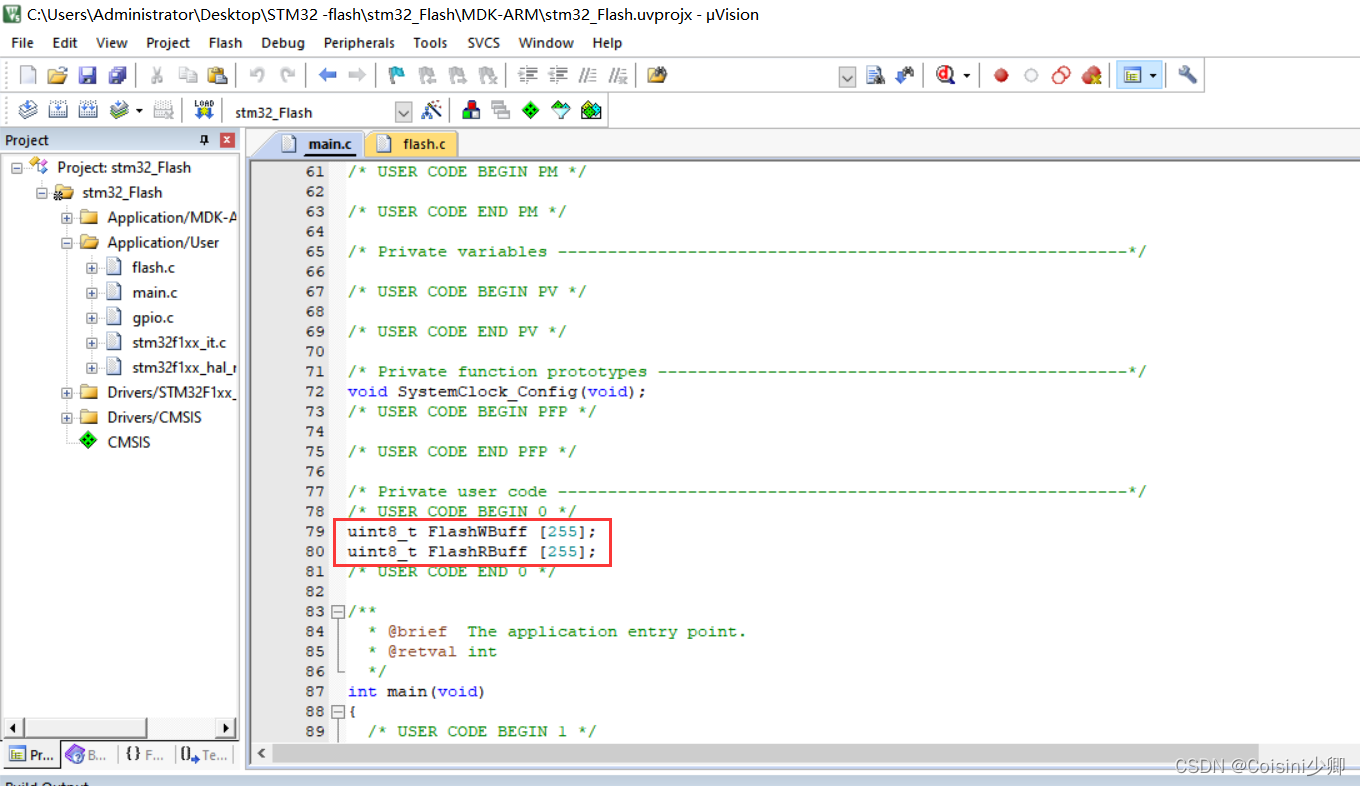Open the SVCS menu

[484, 43]
